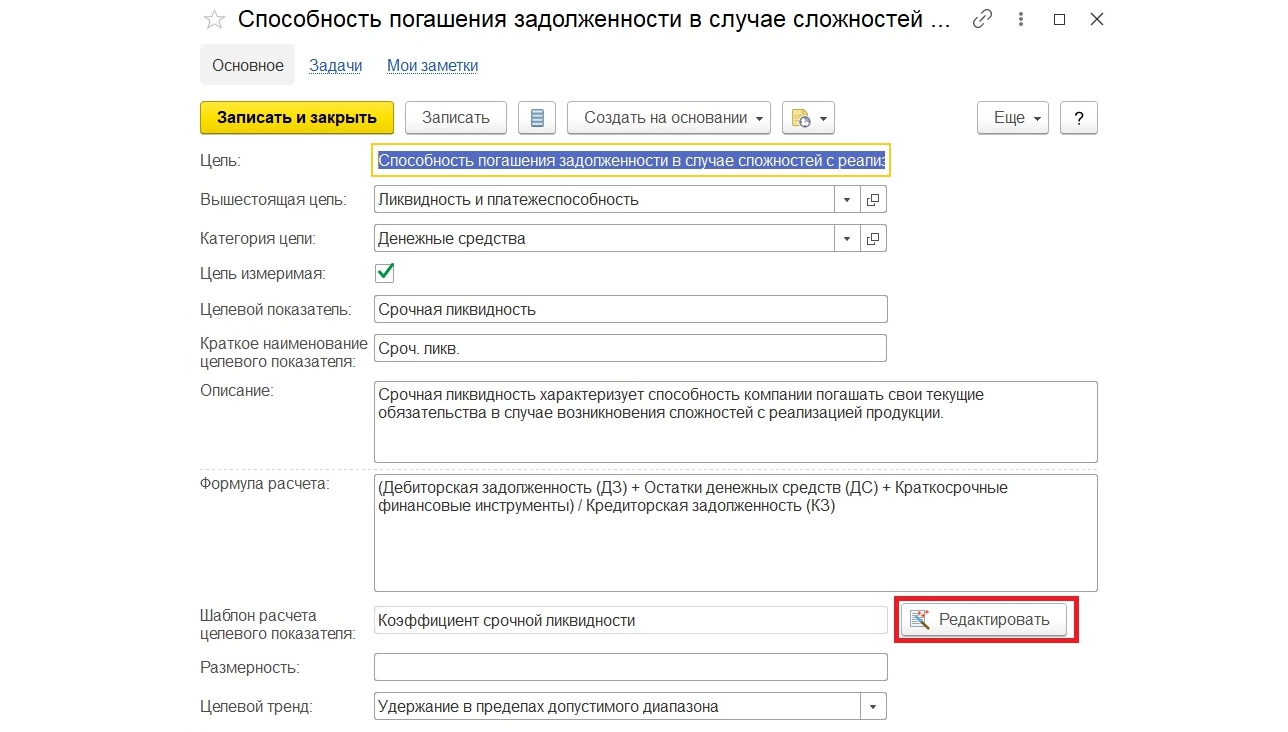Click into the Размерность input field
The width and height of the screenshot is (1288, 732).
(x=630, y=667)
